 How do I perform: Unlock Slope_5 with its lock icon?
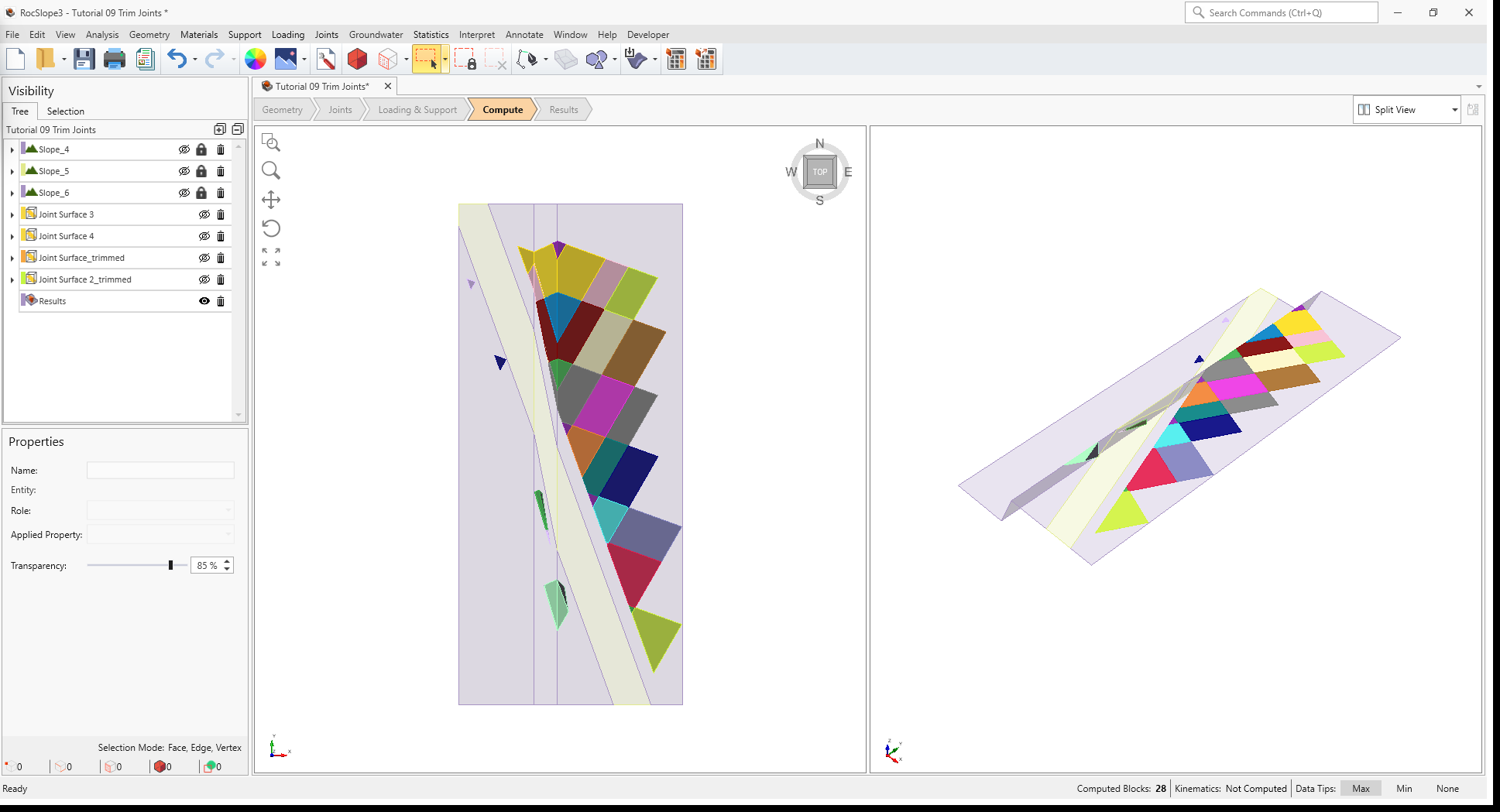click(x=201, y=171)
